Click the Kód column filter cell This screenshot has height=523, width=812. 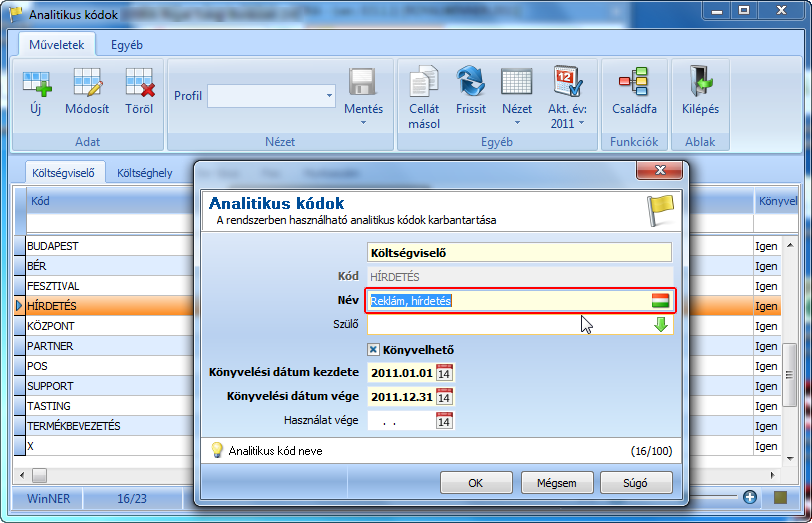click(110, 223)
